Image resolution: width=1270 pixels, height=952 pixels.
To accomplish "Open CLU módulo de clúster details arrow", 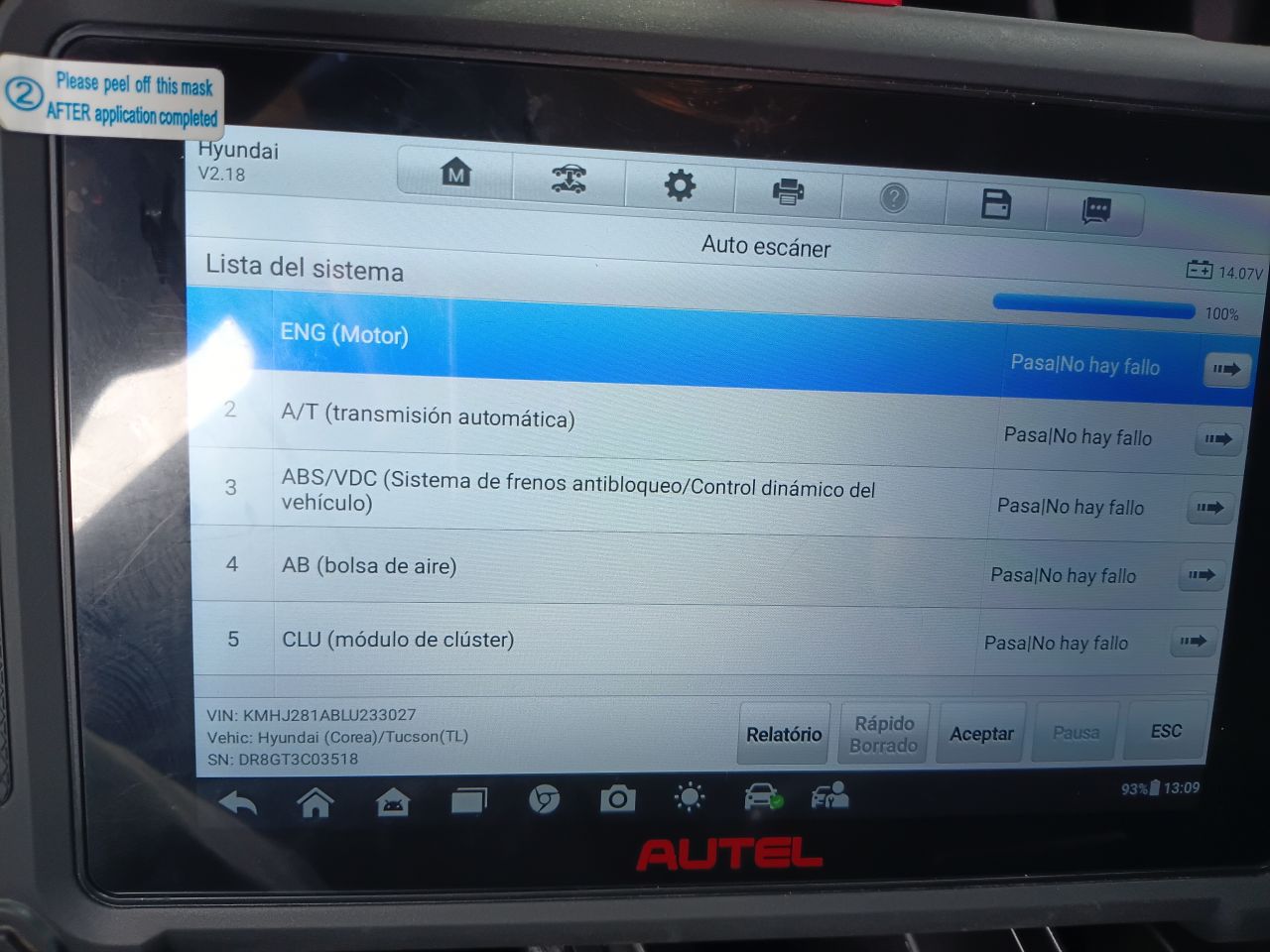I will coord(1194,642).
